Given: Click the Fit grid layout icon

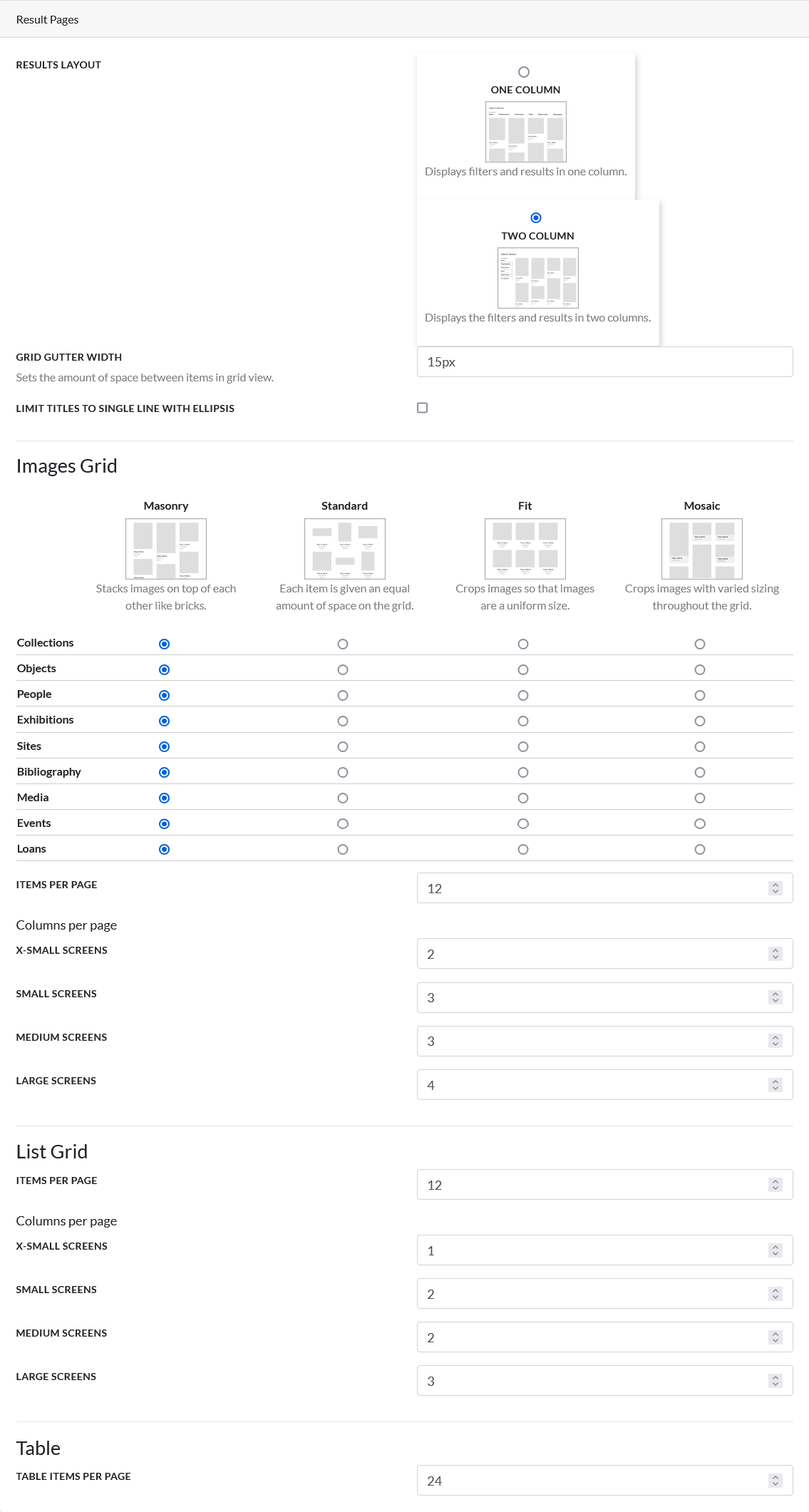Looking at the screenshot, I should coord(525,548).
